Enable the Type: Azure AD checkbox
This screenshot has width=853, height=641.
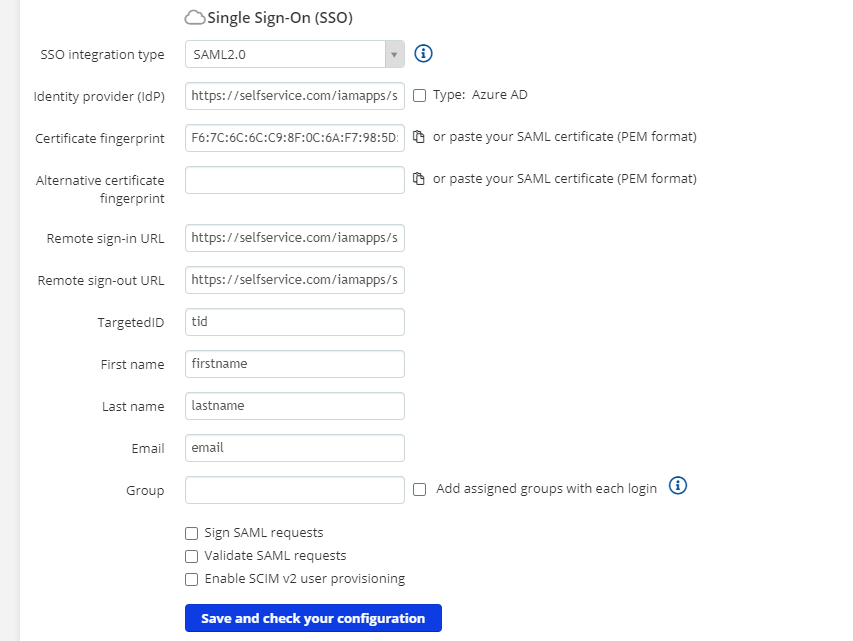tap(420, 96)
